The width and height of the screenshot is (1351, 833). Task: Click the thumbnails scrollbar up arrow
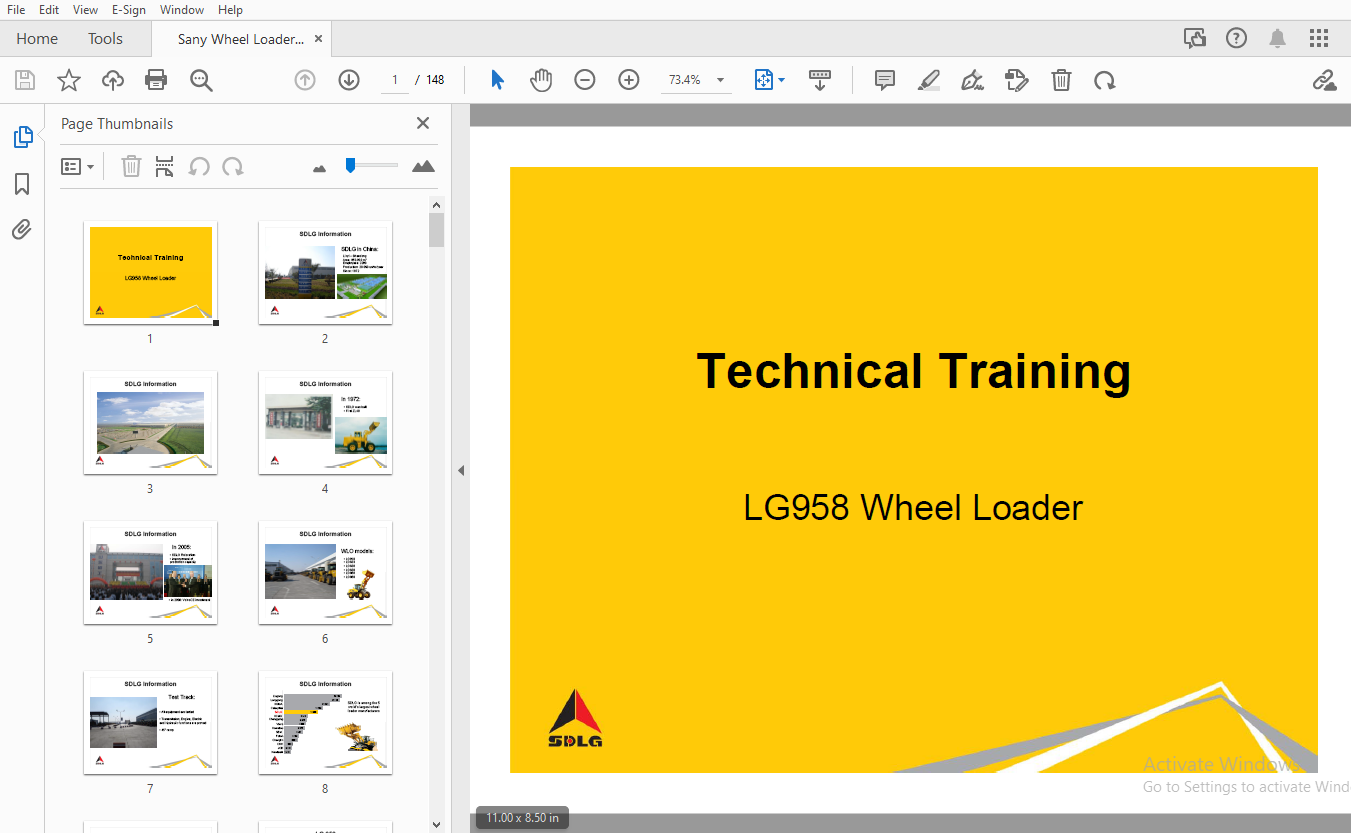point(436,206)
